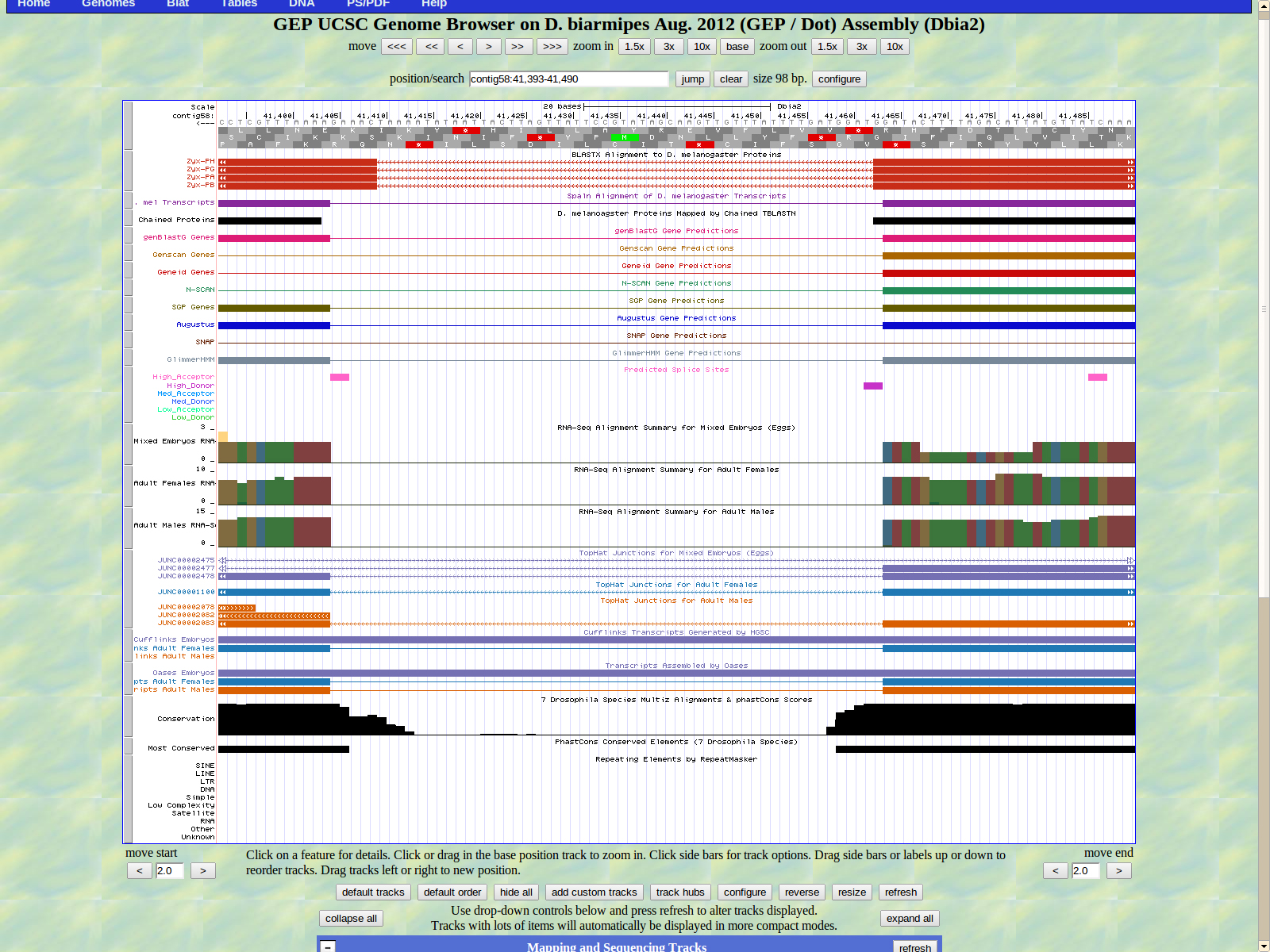Screen dimensions: 1270x952
Task: Click the Chained Proteins track label
Action: point(176,220)
